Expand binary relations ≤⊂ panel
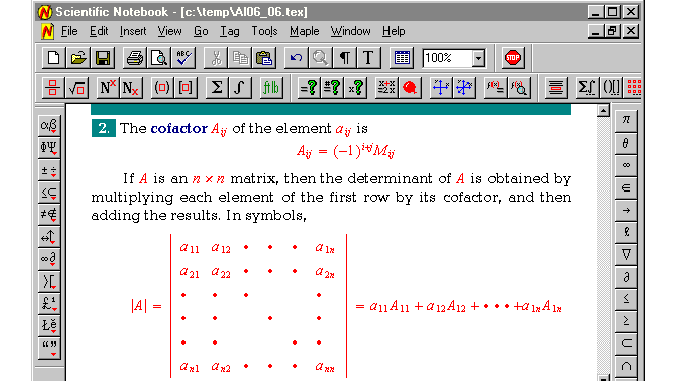Image resolution: width=675 pixels, height=381 pixels. point(49,192)
